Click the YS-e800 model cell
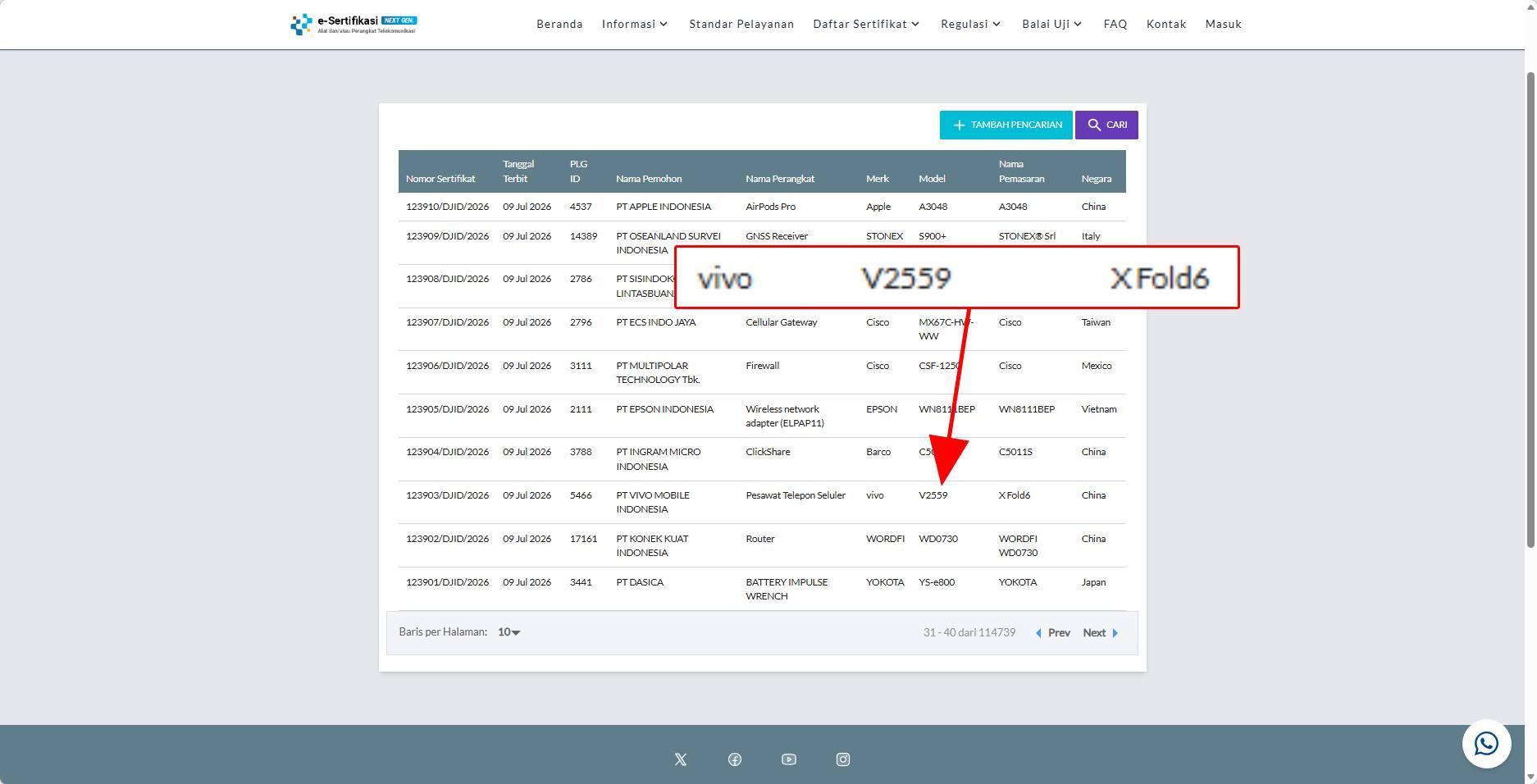This screenshot has height=784, width=1537. [937, 582]
